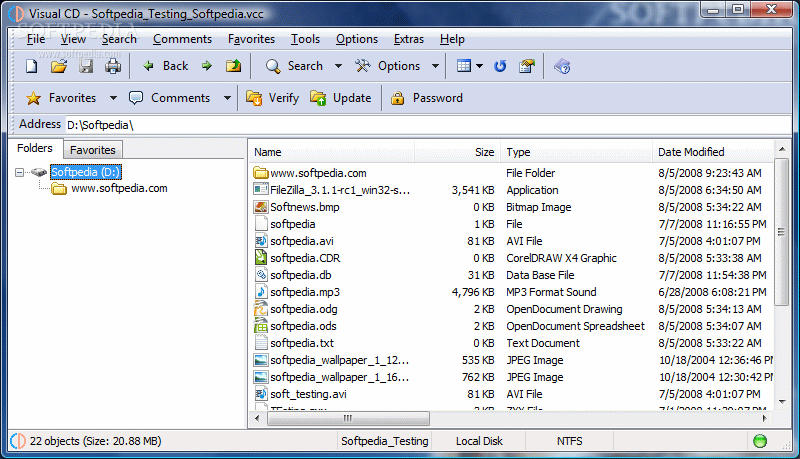The height and width of the screenshot is (459, 800).
Task: Select the soft_testing.avi file
Action: (308, 394)
